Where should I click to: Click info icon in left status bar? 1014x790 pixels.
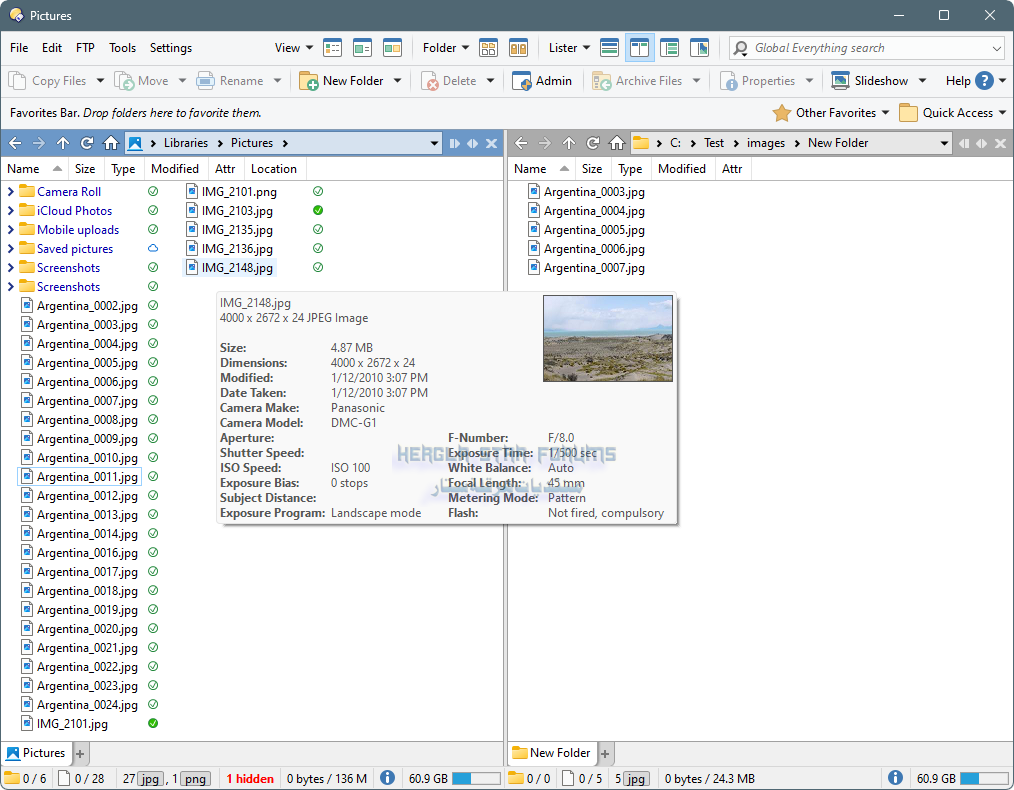(x=387, y=778)
